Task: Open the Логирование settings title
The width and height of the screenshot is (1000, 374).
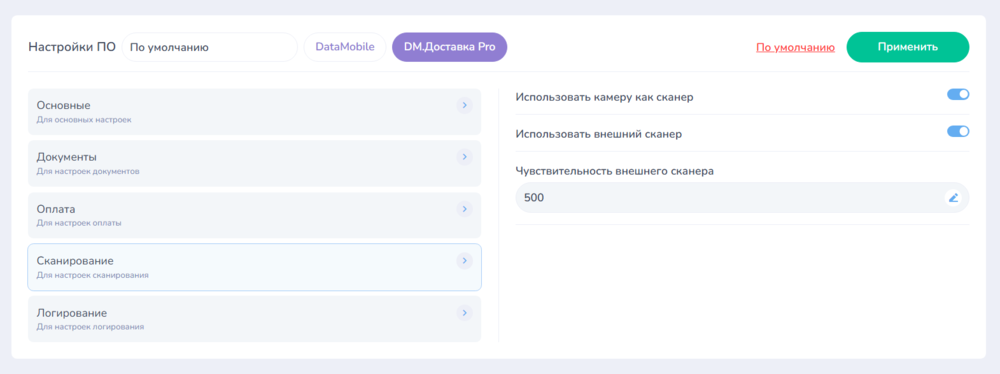Action: [x=71, y=313]
